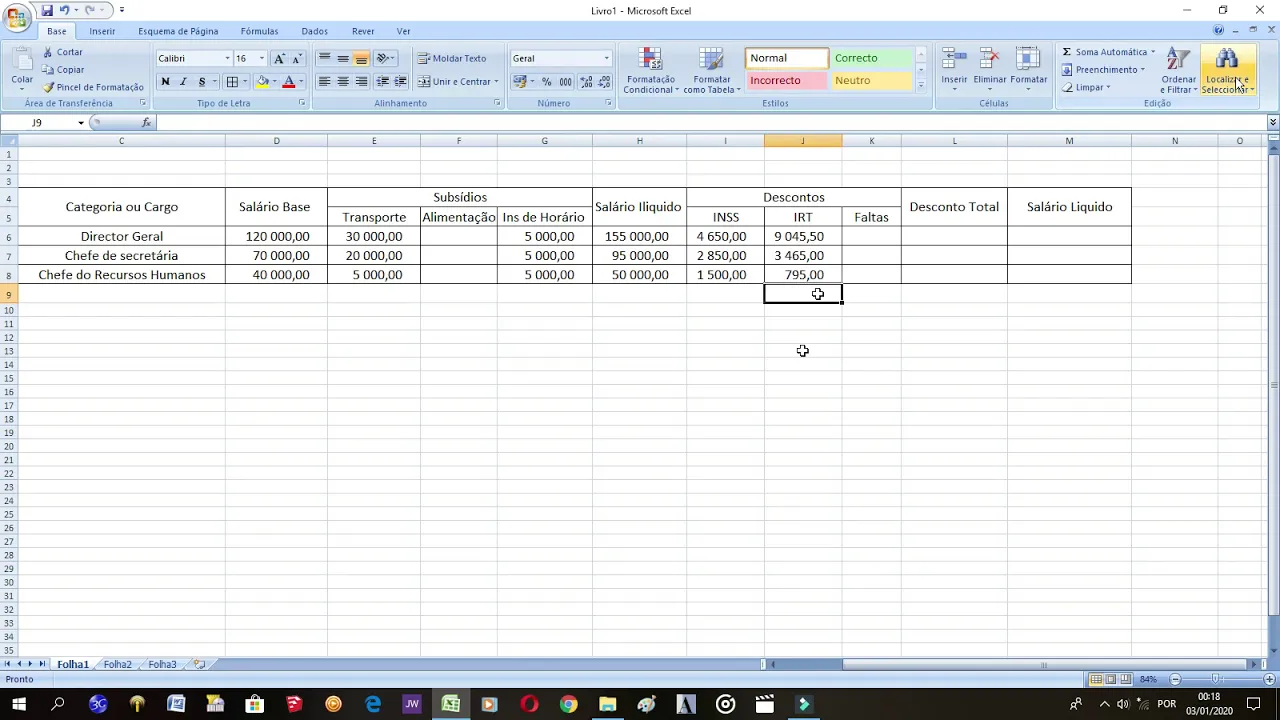The width and height of the screenshot is (1280, 720).
Task: Open the cell borders dropdown arrow
Action: coord(245,82)
